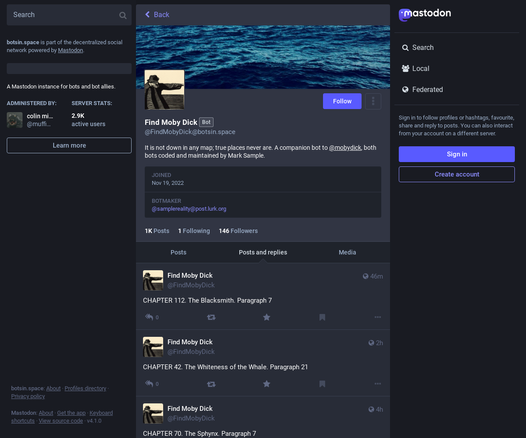
Task: Click the search magnifier icon in search box
Action: (123, 15)
